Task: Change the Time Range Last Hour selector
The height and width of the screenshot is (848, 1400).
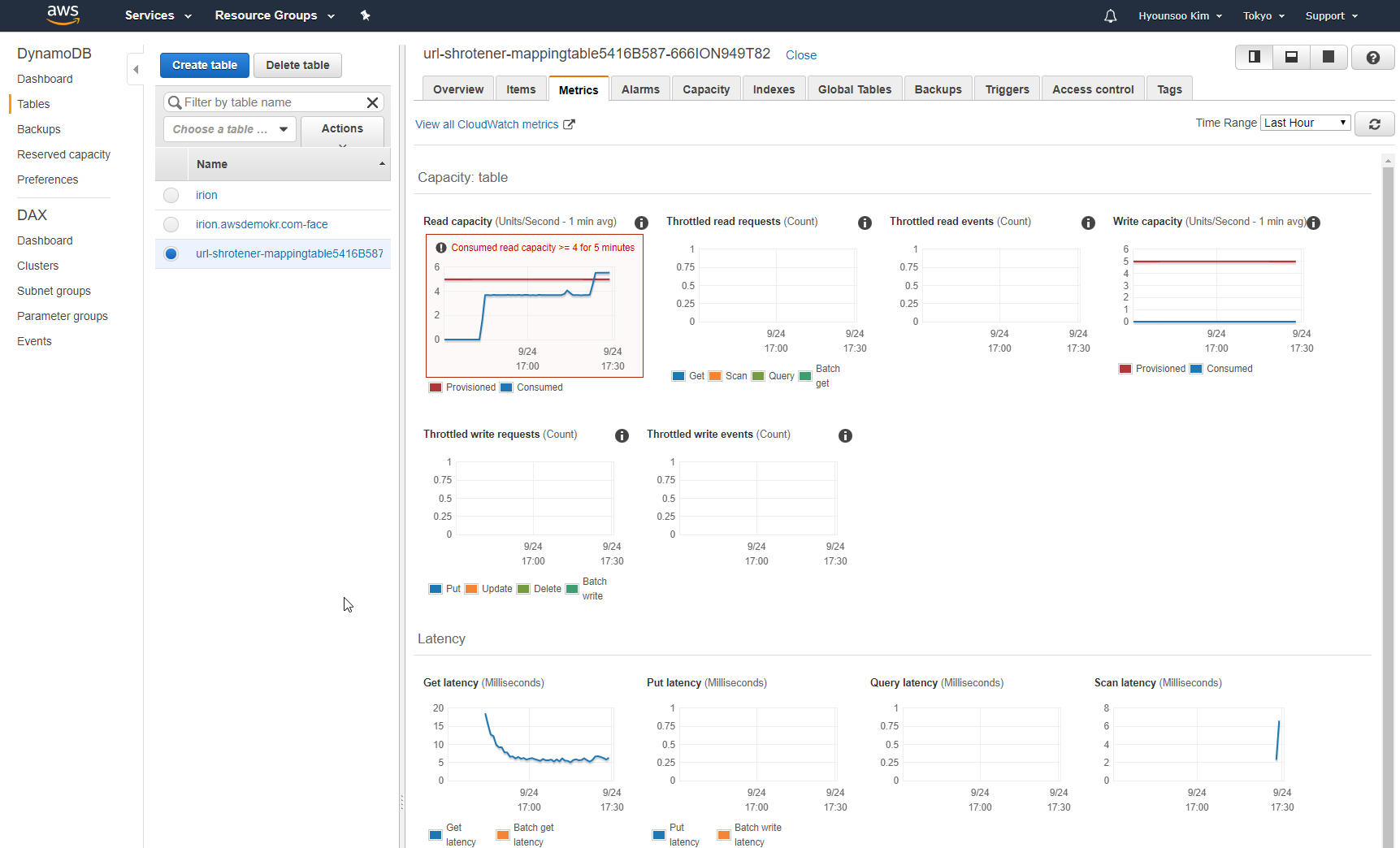Action: 1305,123
